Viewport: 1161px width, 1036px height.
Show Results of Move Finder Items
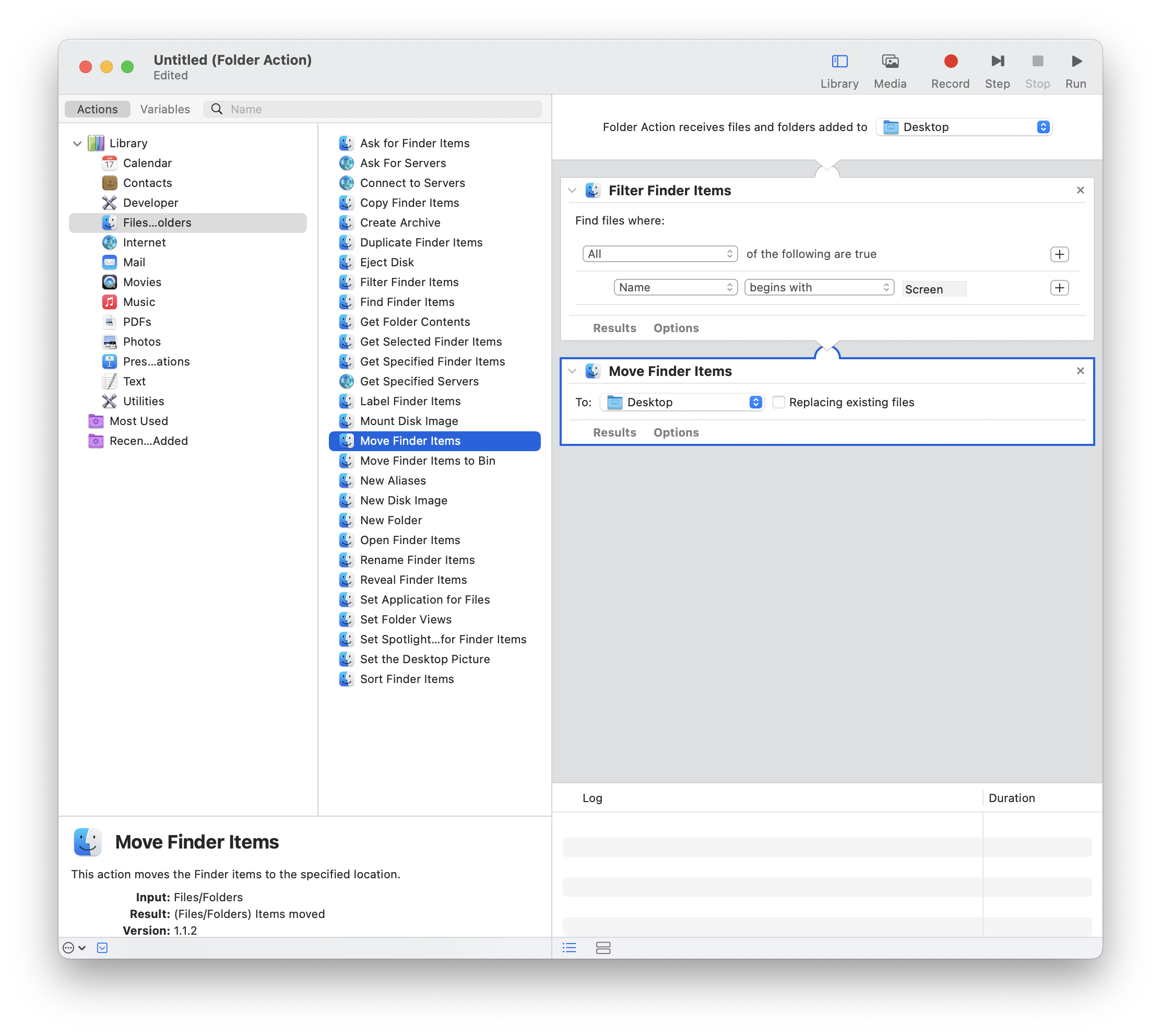pyautogui.click(x=614, y=432)
